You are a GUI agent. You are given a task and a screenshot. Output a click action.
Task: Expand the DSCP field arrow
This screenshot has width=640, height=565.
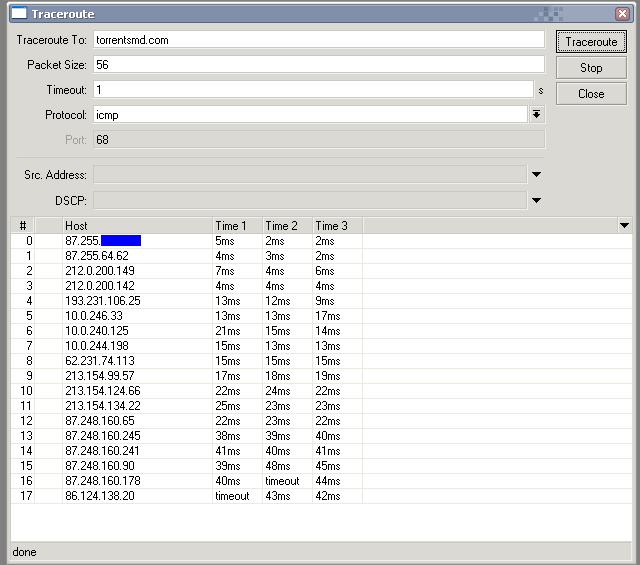click(x=536, y=201)
